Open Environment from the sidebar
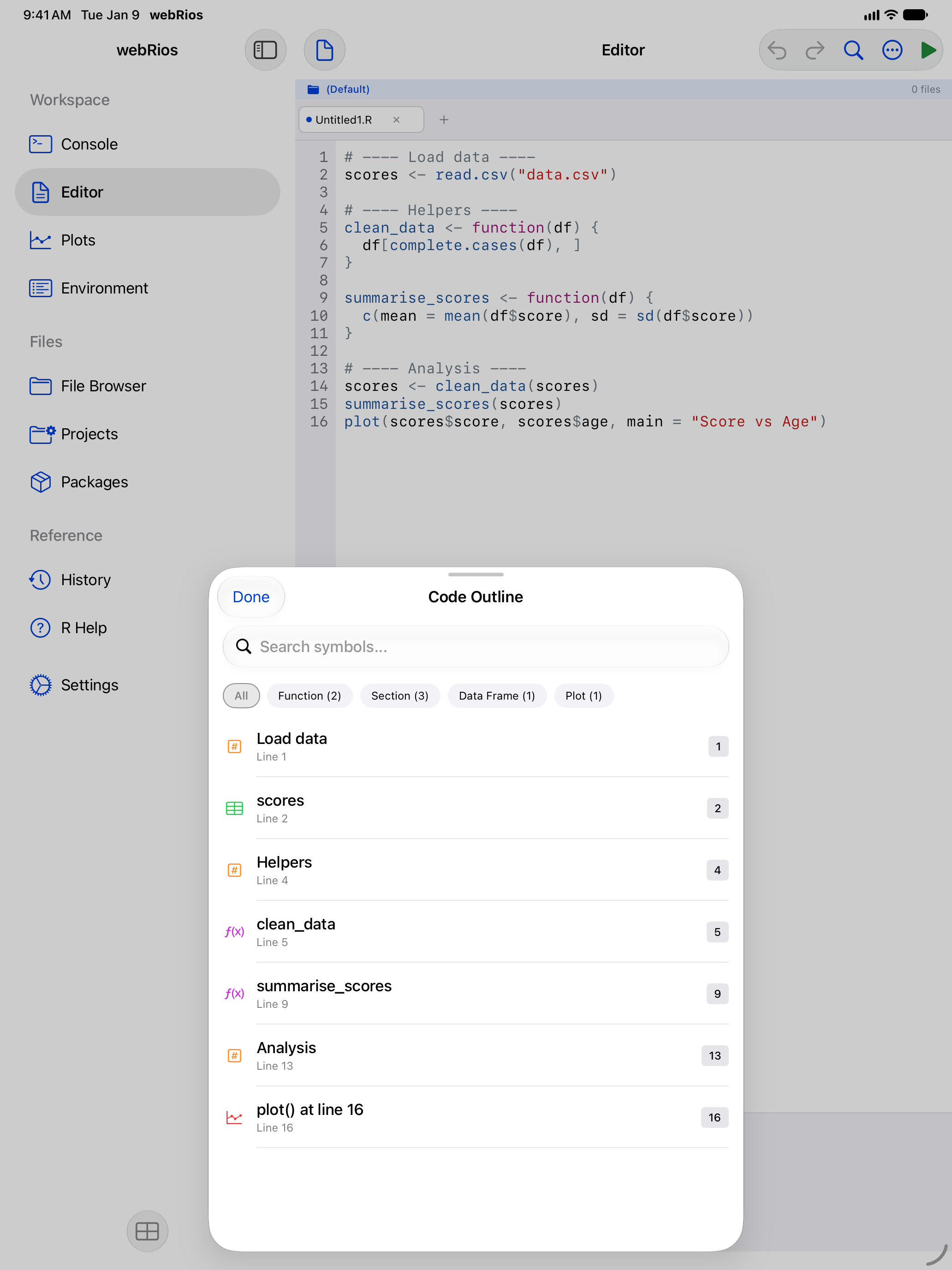This screenshot has width=952, height=1270. 148,288
